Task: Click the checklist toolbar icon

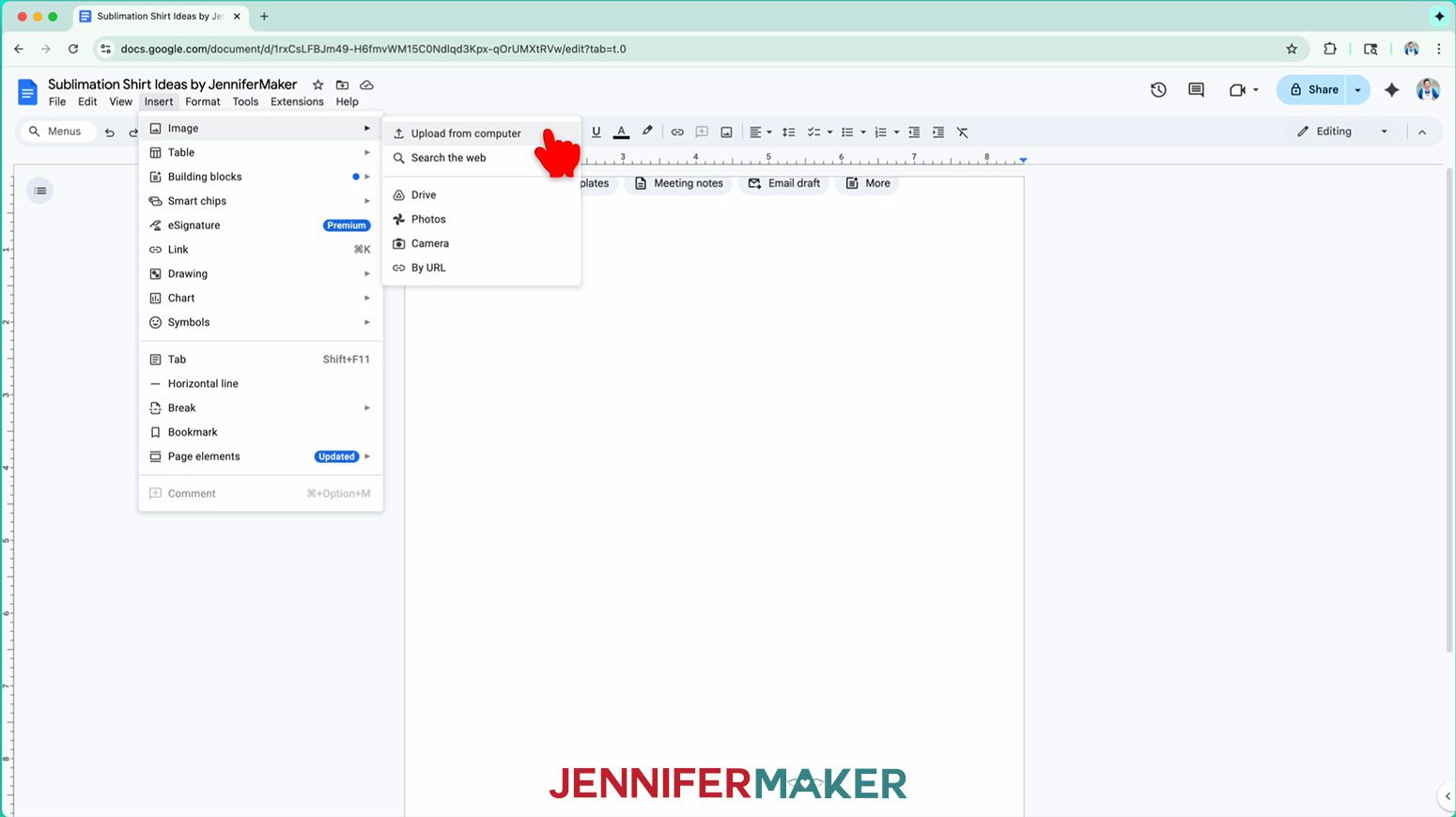Action: pos(813,132)
